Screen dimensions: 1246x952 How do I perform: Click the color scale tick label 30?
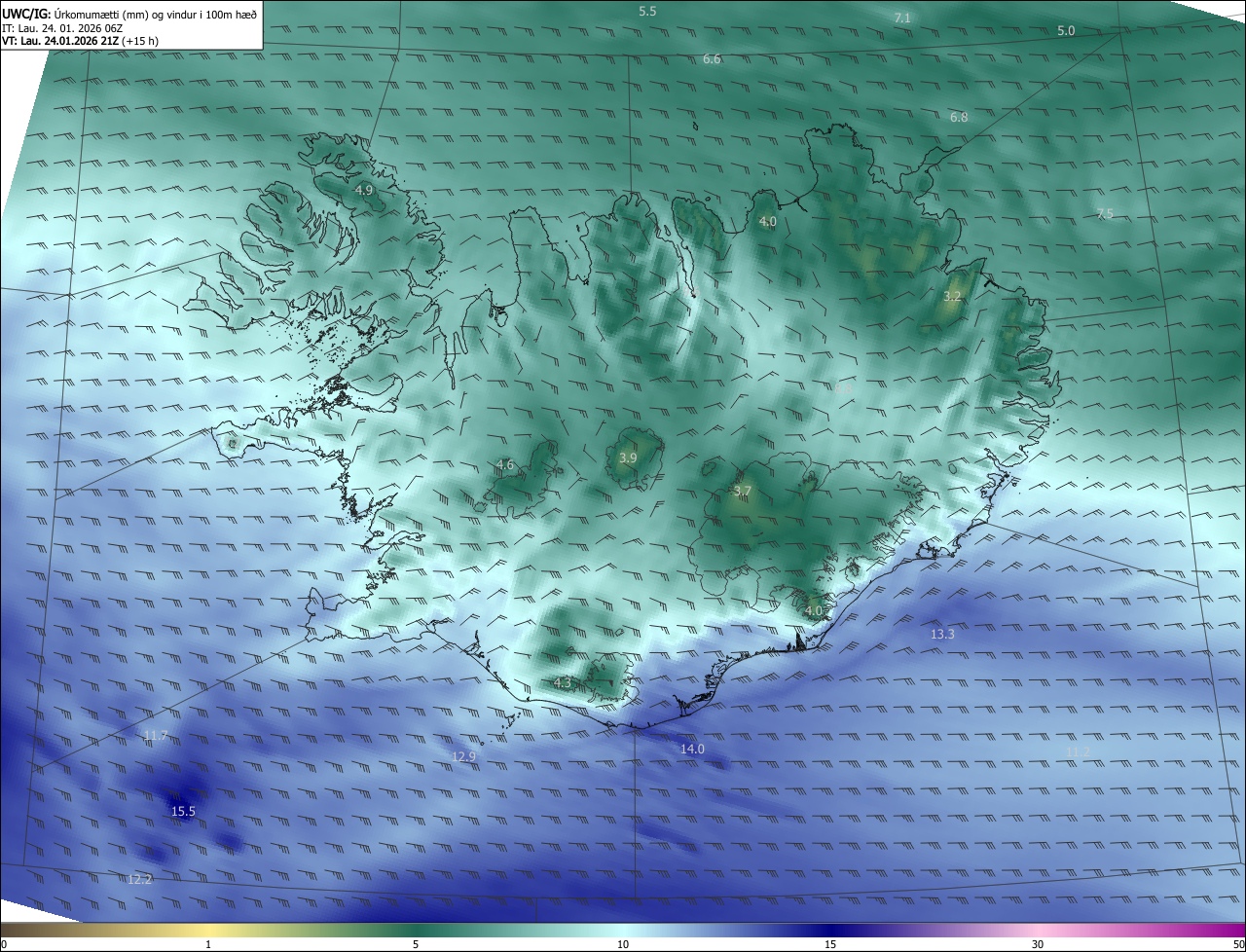(x=1038, y=944)
